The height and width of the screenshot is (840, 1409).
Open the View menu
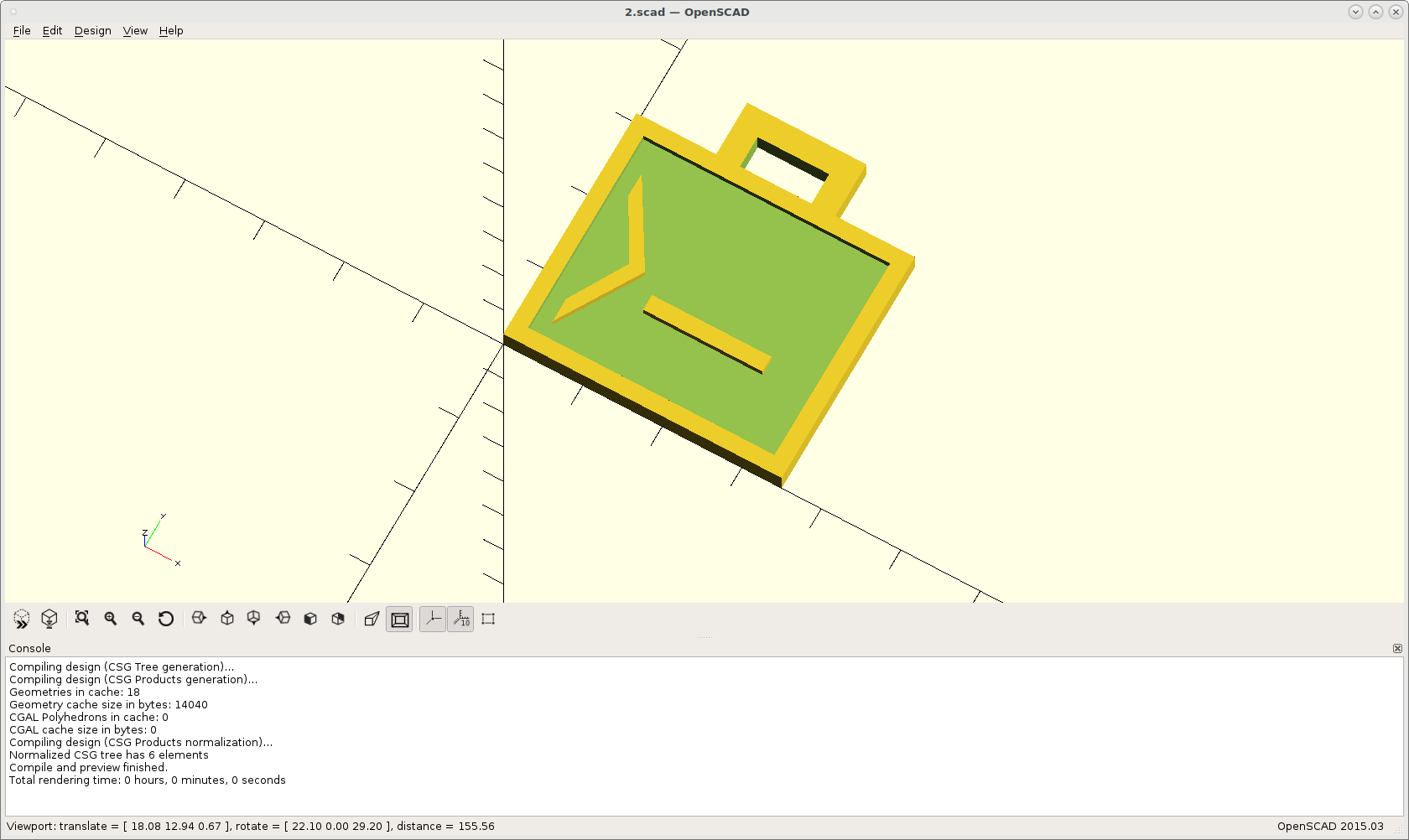click(x=135, y=30)
